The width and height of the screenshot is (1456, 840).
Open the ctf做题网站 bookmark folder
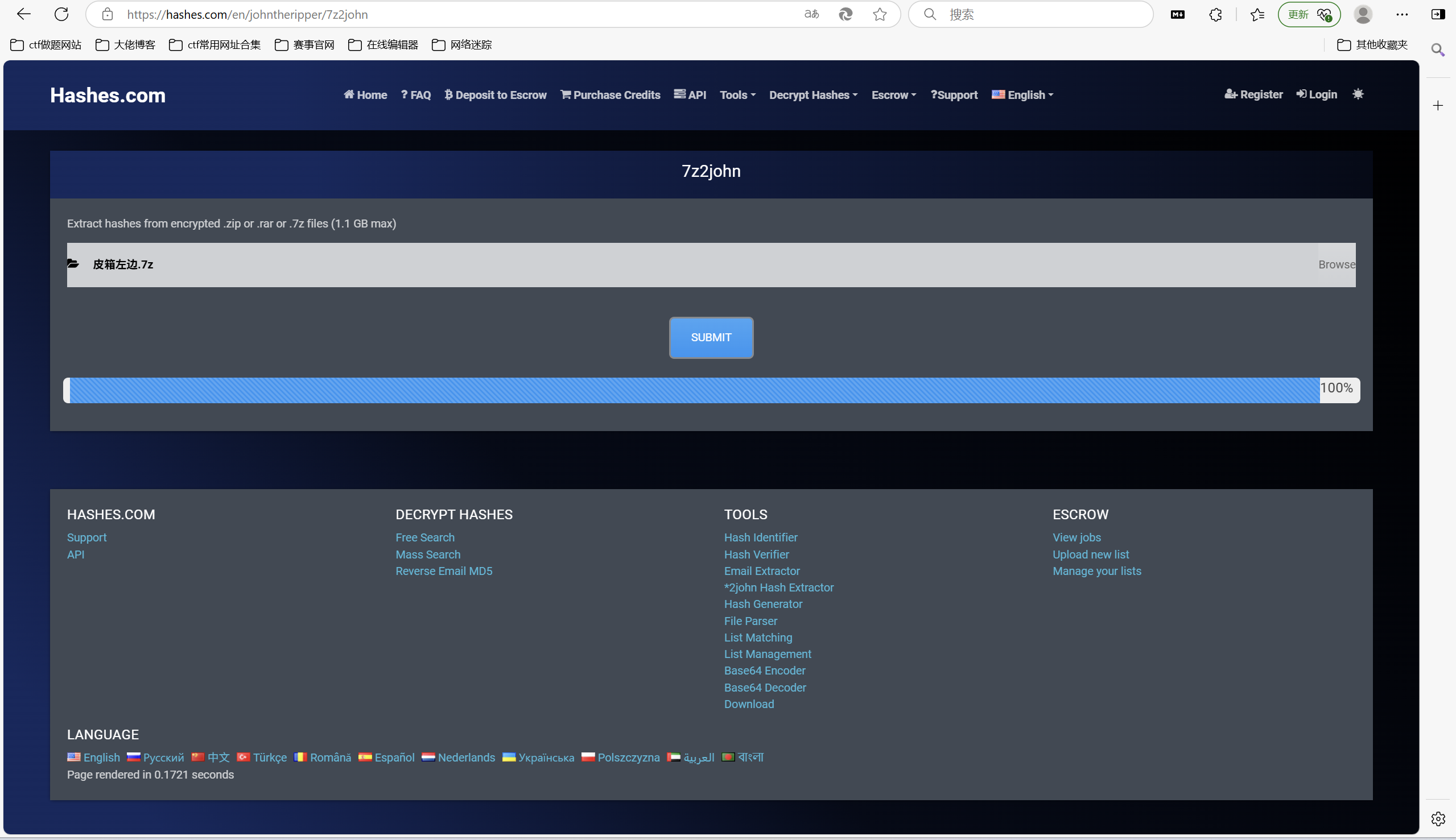(46, 44)
